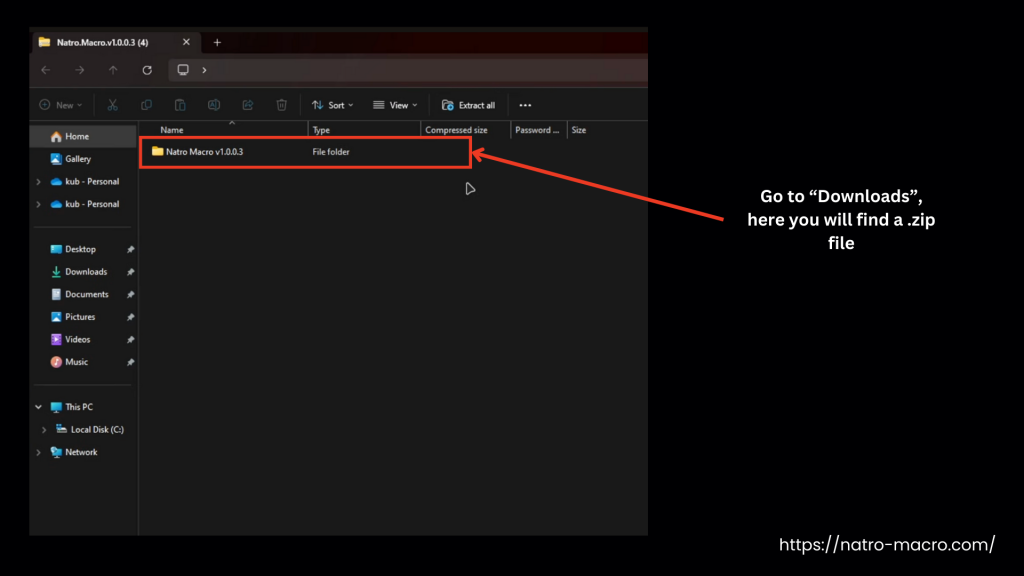Click the Rename icon in toolbar
The image size is (1024, 576).
[214, 105]
